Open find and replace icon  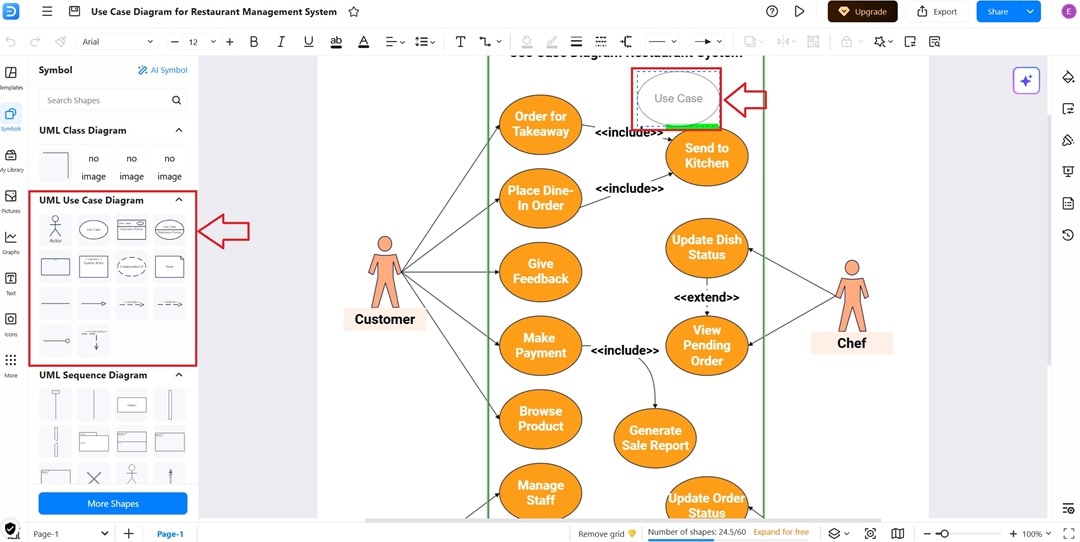pyautogui.click(x=935, y=42)
